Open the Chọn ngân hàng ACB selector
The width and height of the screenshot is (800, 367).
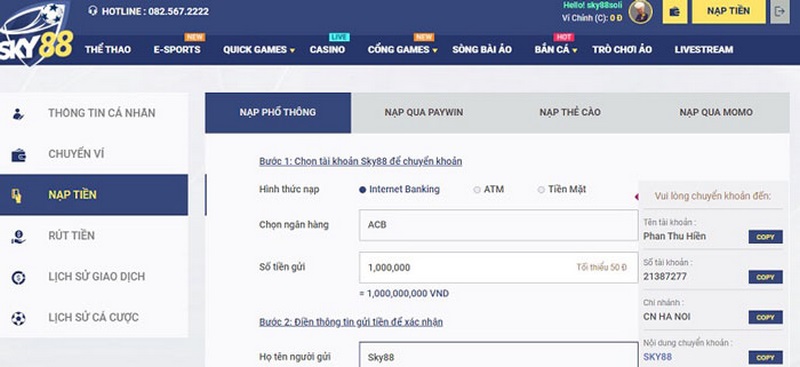(498, 225)
